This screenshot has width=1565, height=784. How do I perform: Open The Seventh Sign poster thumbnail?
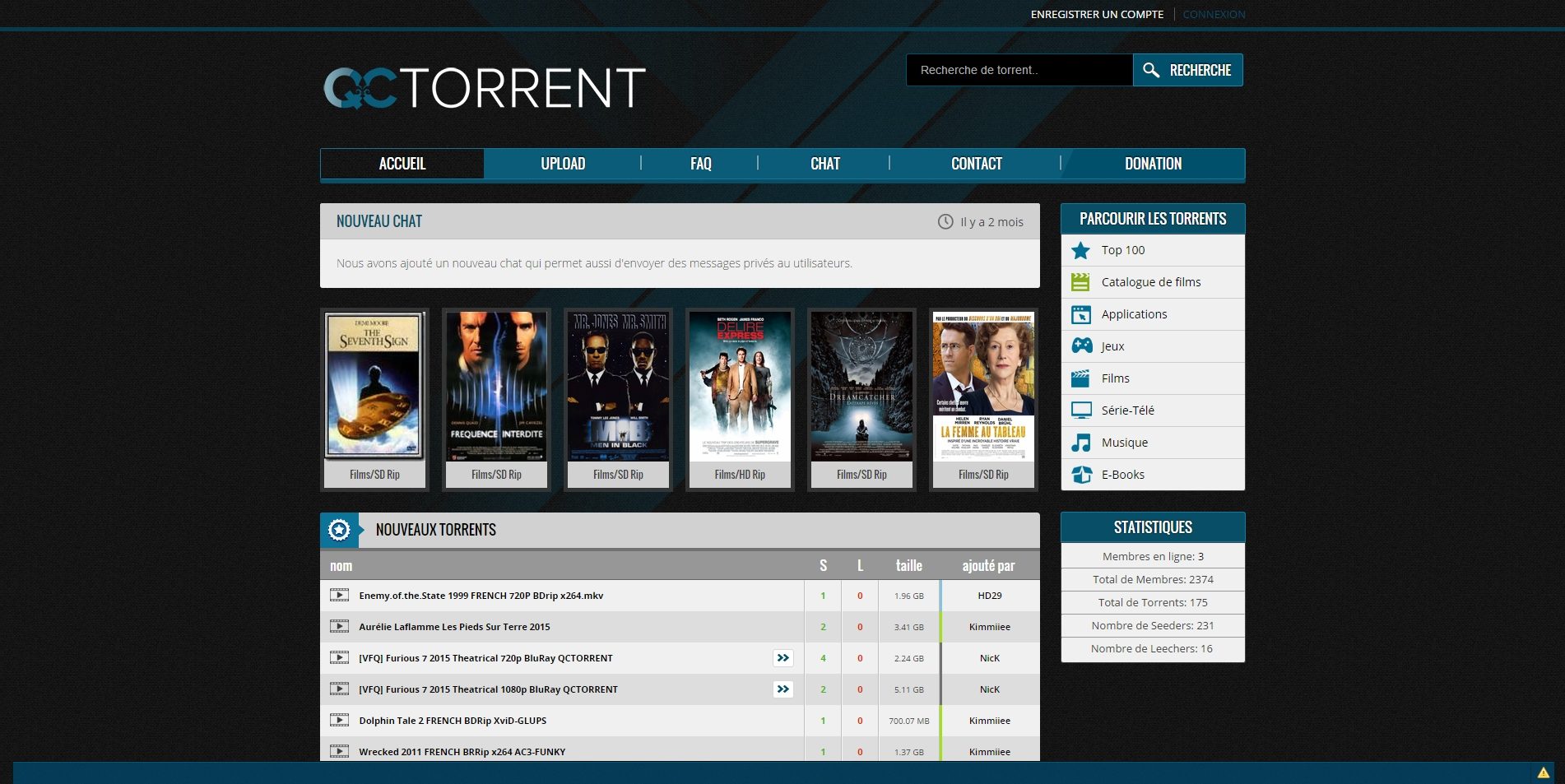coord(374,386)
